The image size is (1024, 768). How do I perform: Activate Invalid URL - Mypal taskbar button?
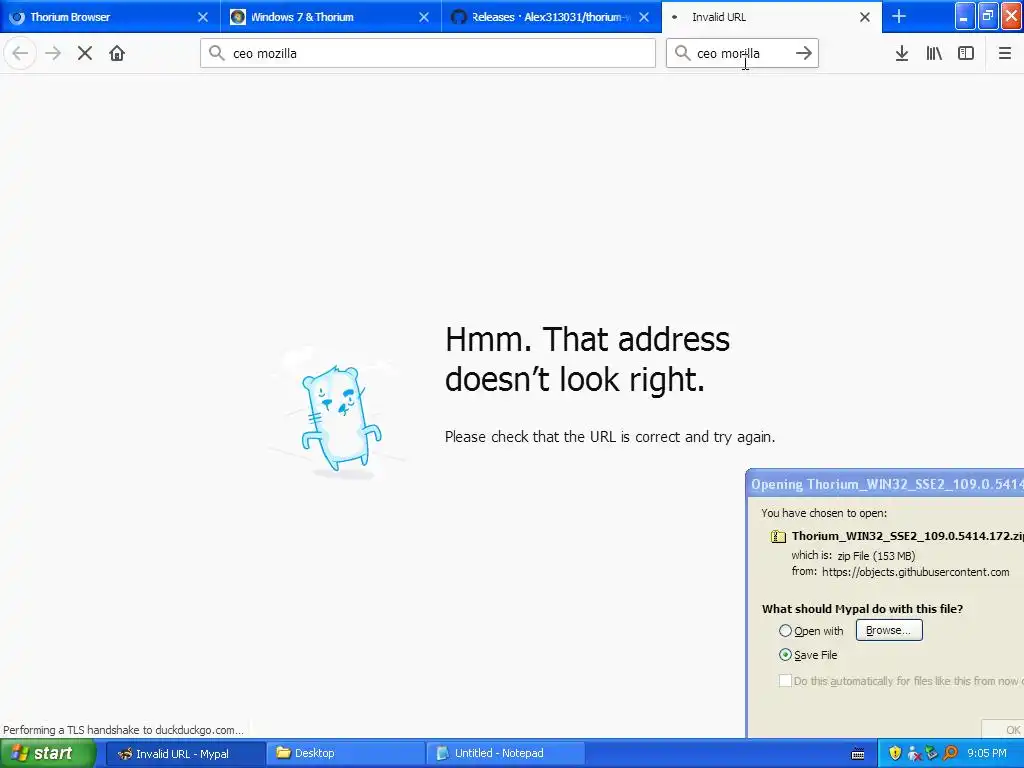click(184, 754)
